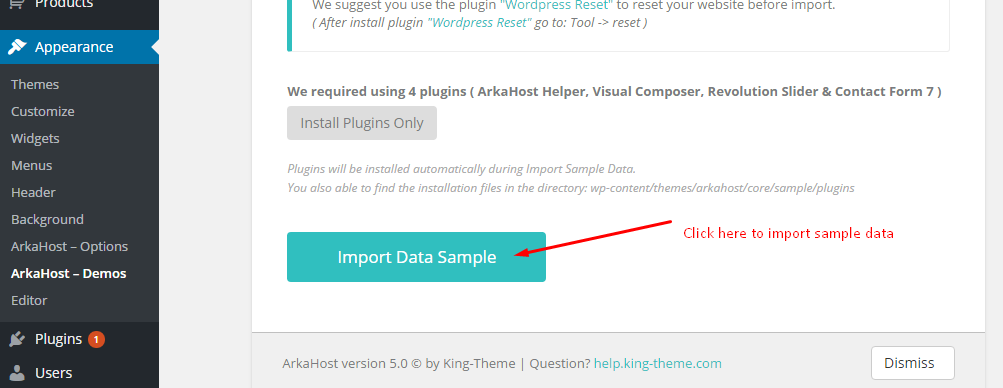Open the Themes submenu item
This screenshot has width=1003, height=388.
[x=35, y=84]
